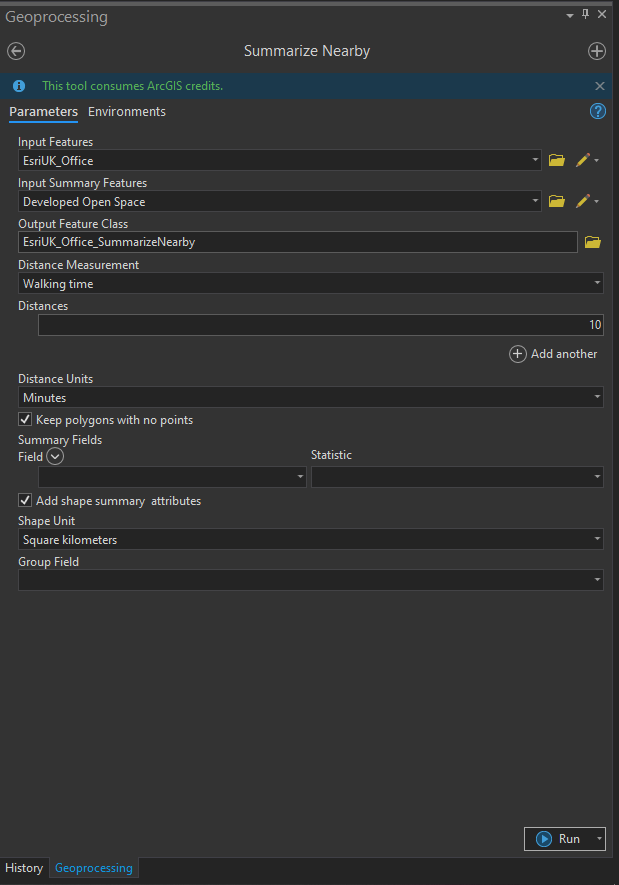This screenshot has height=885, width=619.
Task: Click the Summarize Nearby title text
Action: (x=307, y=51)
